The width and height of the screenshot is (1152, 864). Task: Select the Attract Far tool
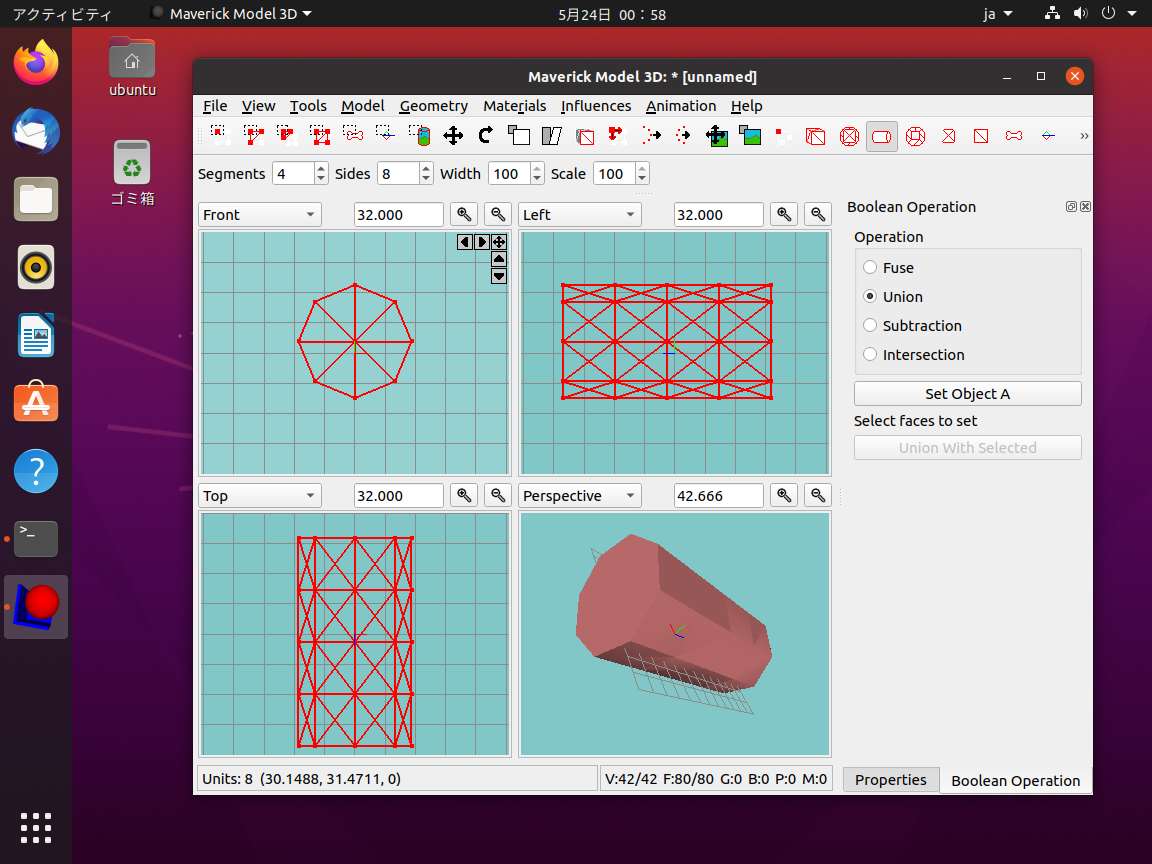[x=651, y=135]
